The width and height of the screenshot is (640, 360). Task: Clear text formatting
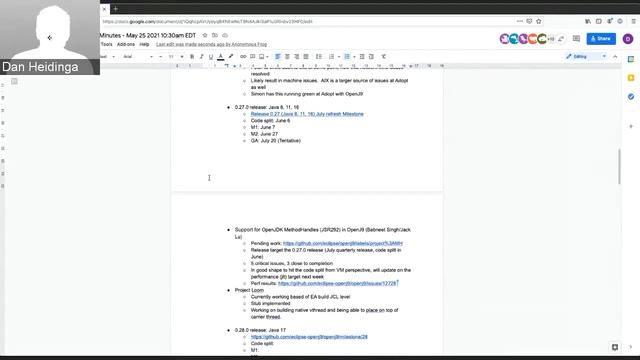coord(384,57)
